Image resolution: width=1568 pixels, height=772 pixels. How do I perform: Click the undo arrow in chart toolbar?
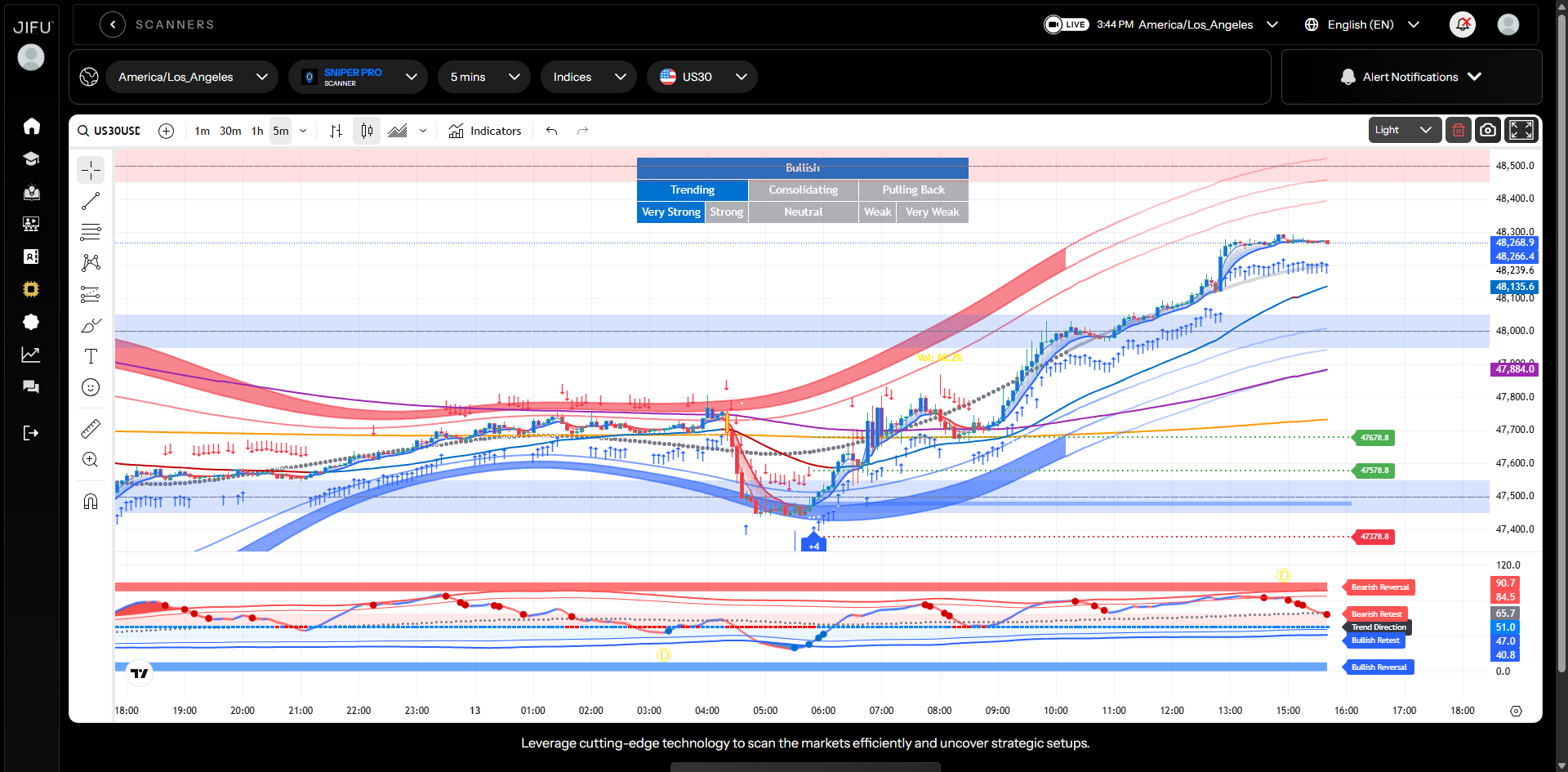[x=552, y=131]
